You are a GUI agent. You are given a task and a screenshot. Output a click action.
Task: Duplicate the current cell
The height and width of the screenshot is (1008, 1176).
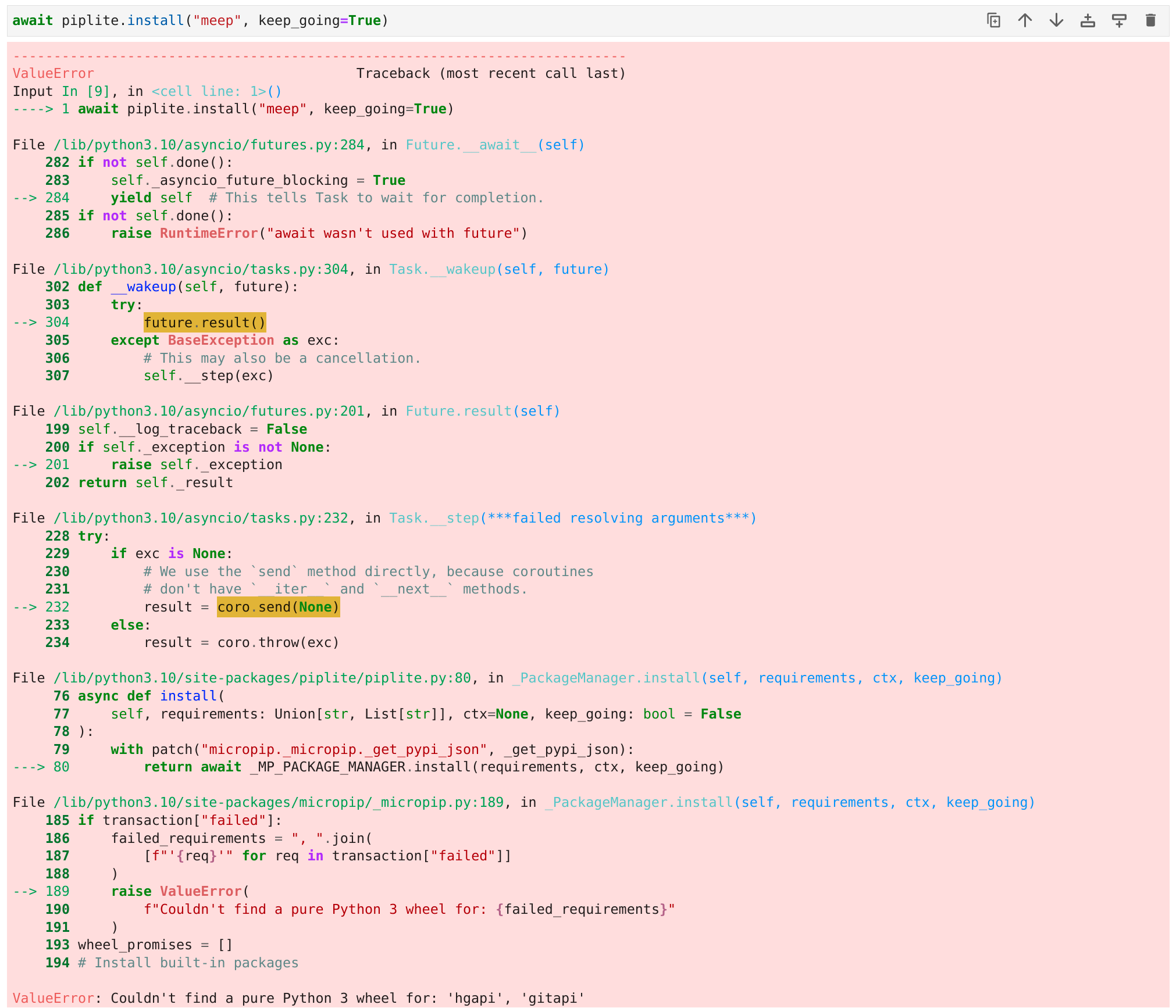pyautogui.click(x=995, y=20)
